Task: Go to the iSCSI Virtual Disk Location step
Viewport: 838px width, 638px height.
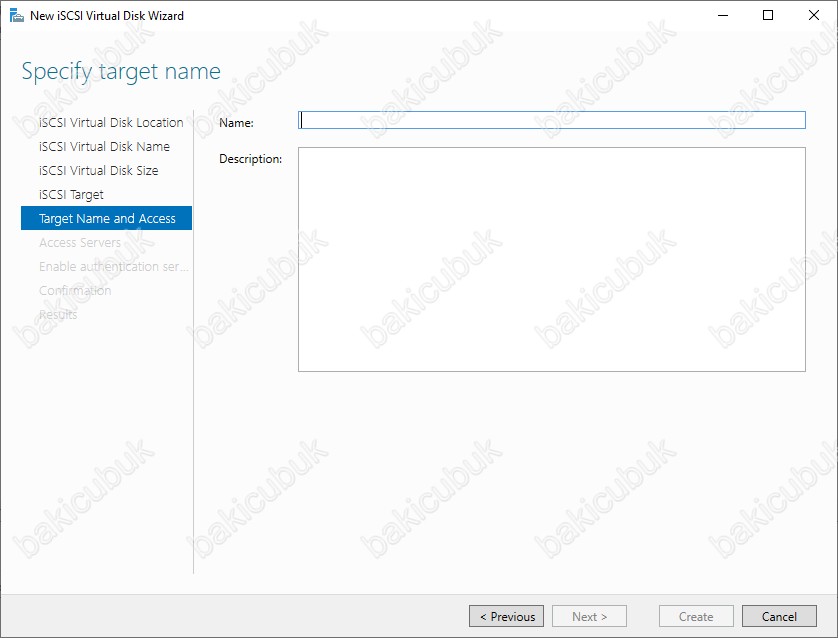Action: [111, 122]
